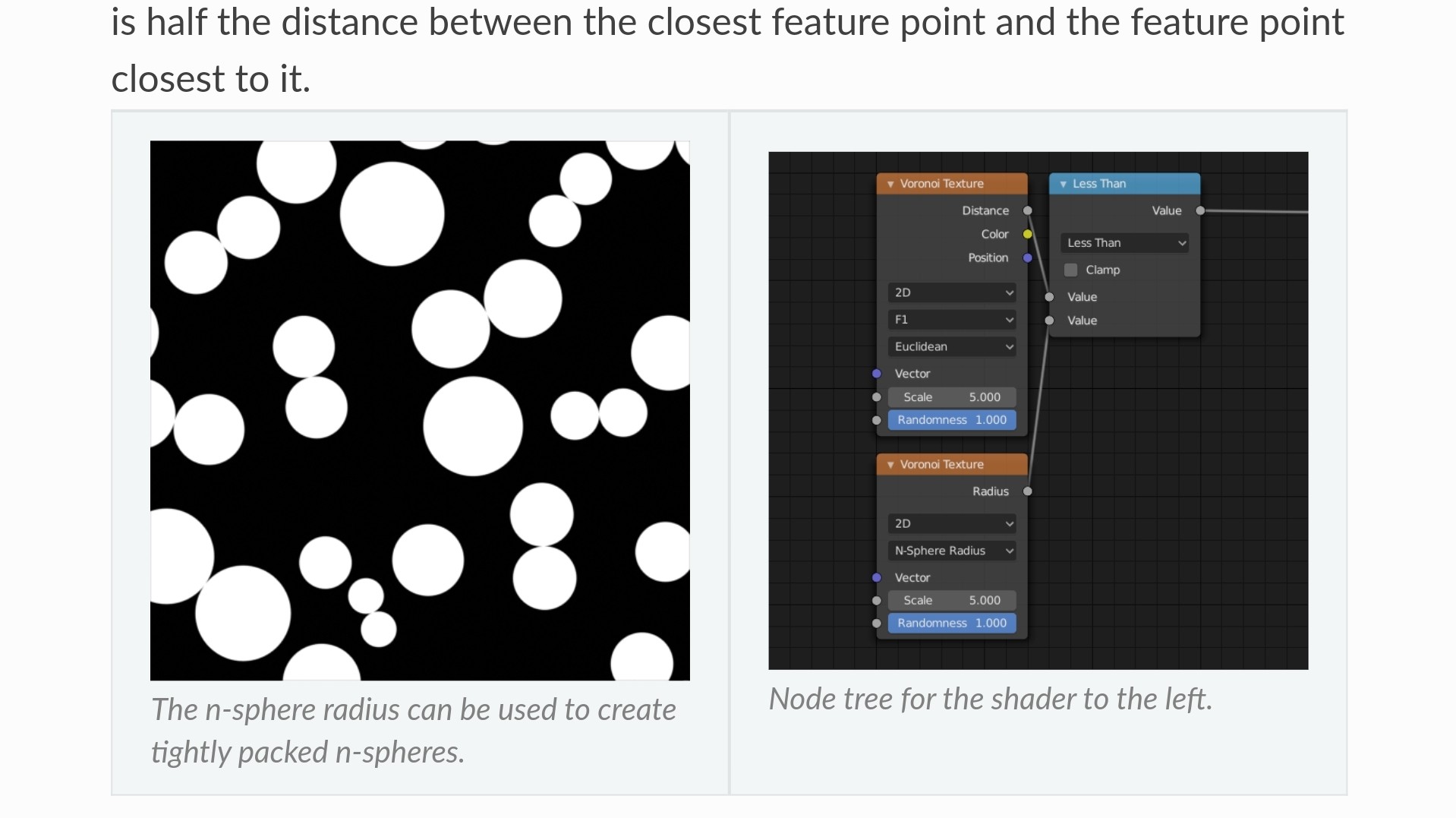Collapse the top Voronoi Texture node
Screen dimensions: 1456x818
coord(890,184)
